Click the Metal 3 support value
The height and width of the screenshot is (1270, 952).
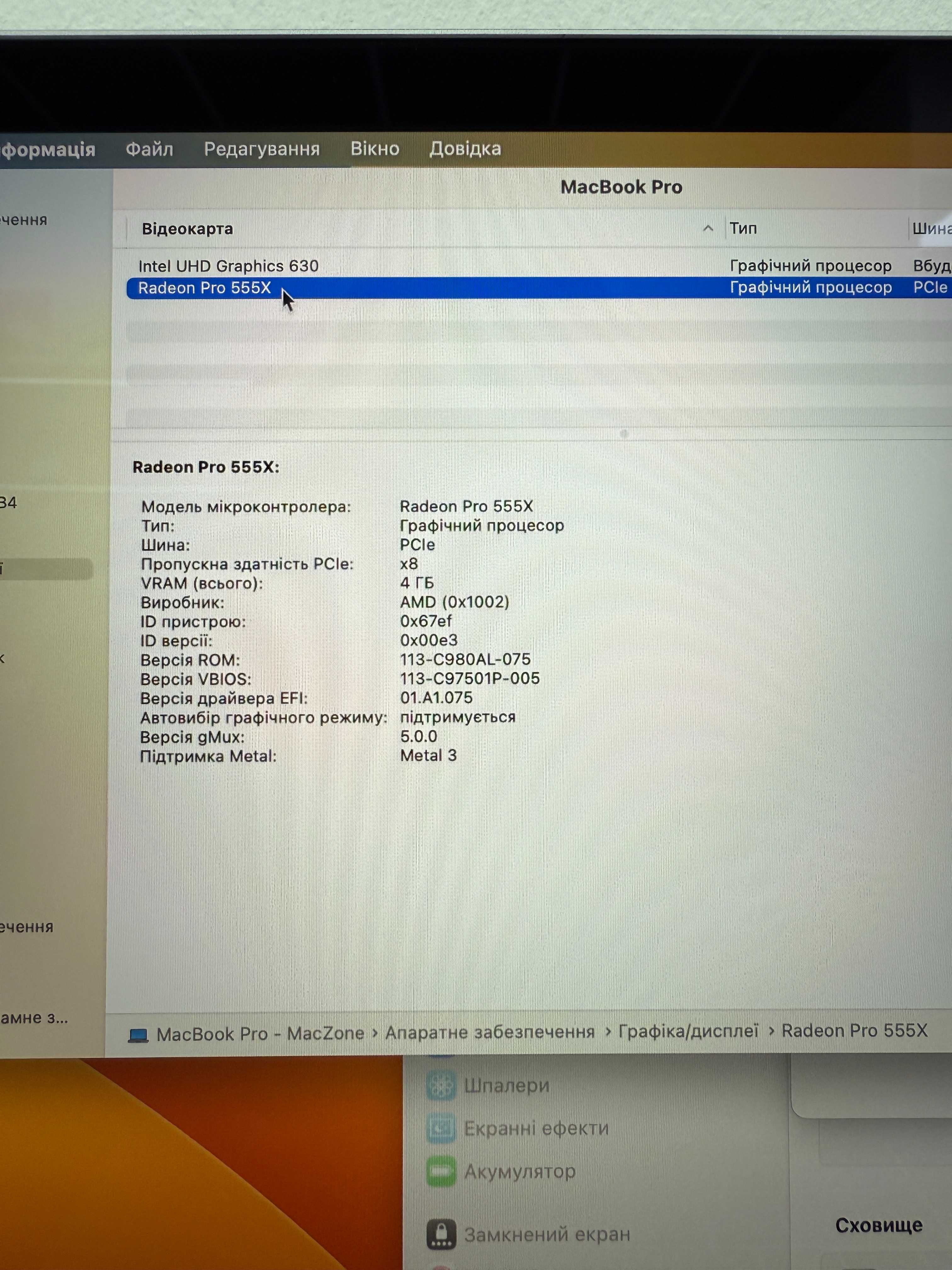click(x=428, y=756)
